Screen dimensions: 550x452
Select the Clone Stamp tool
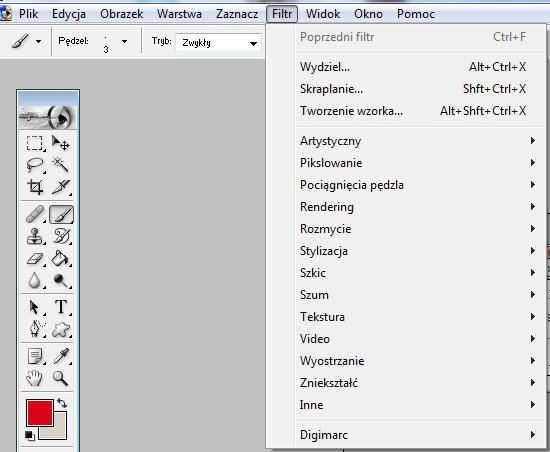coord(35,236)
